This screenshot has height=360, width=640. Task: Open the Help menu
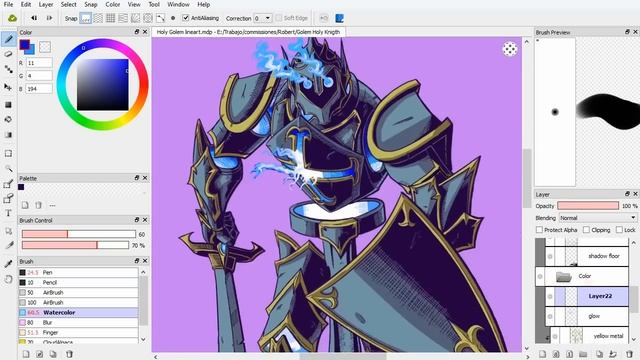click(x=203, y=4)
